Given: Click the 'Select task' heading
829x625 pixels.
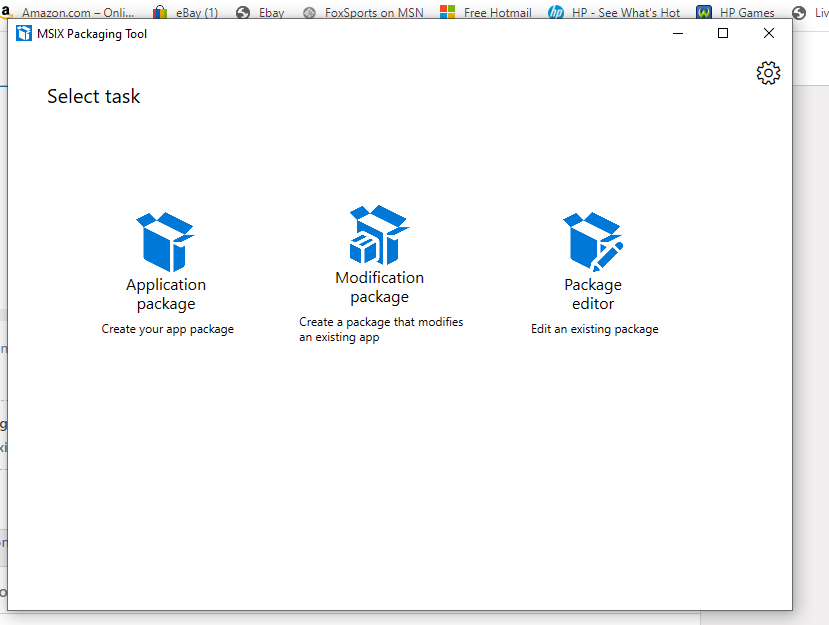Looking at the screenshot, I should point(94,96).
